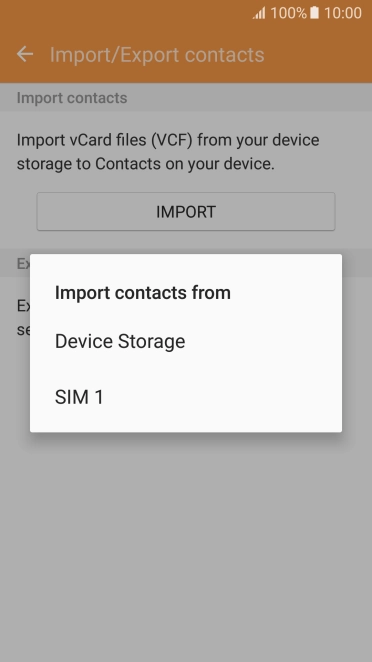Tap the 'Import contacts from' dialog title
372x662 pixels.
click(x=143, y=293)
